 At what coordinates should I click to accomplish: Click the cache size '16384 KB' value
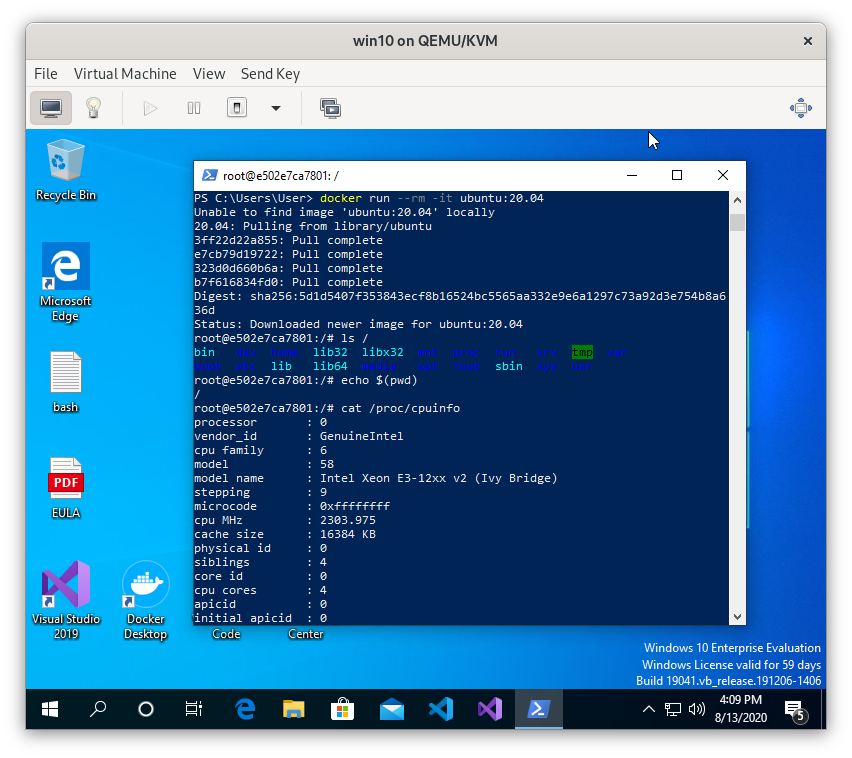click(x=348, y=534)
